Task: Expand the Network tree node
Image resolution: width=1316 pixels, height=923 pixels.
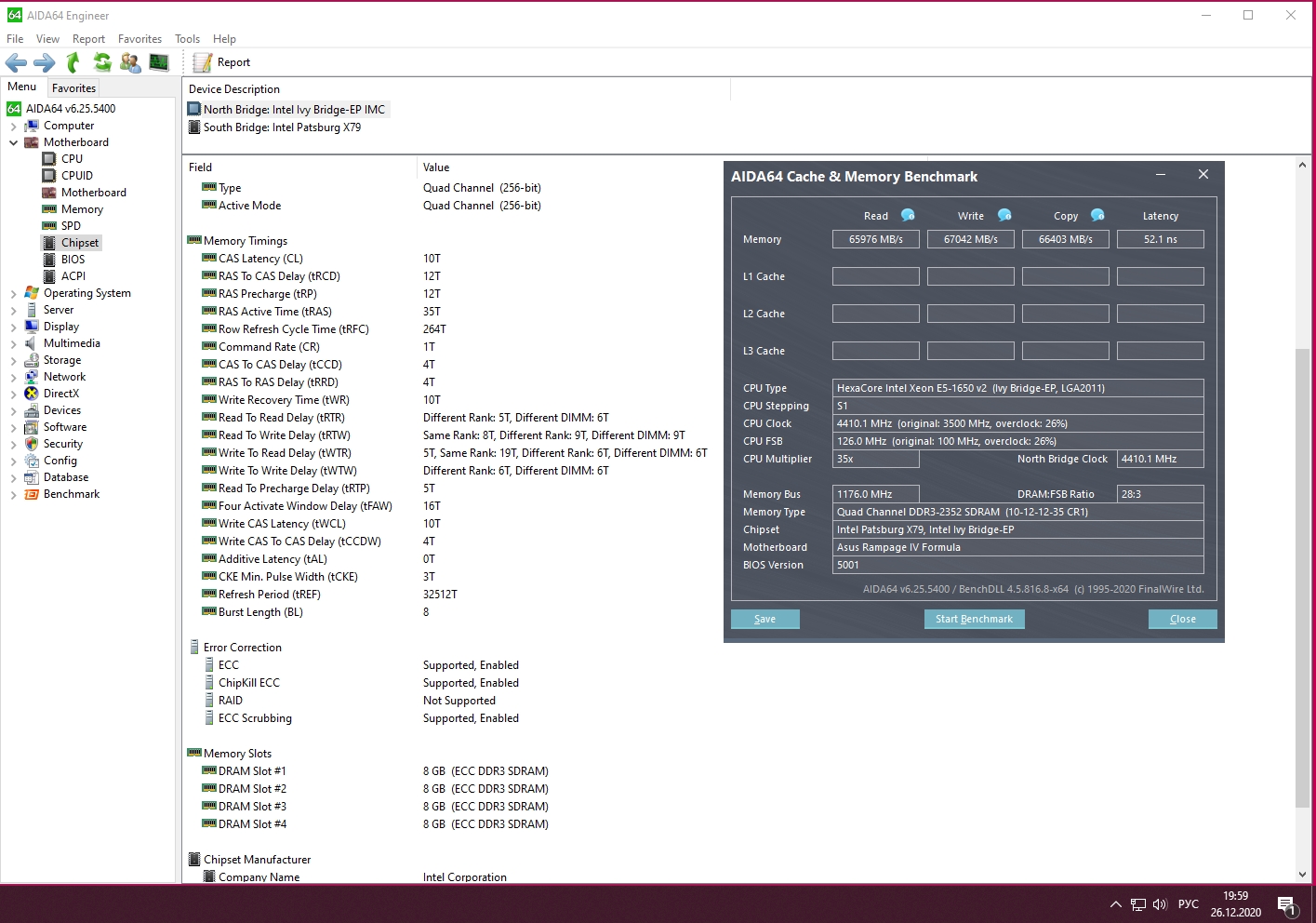Action: pos(14,378)
